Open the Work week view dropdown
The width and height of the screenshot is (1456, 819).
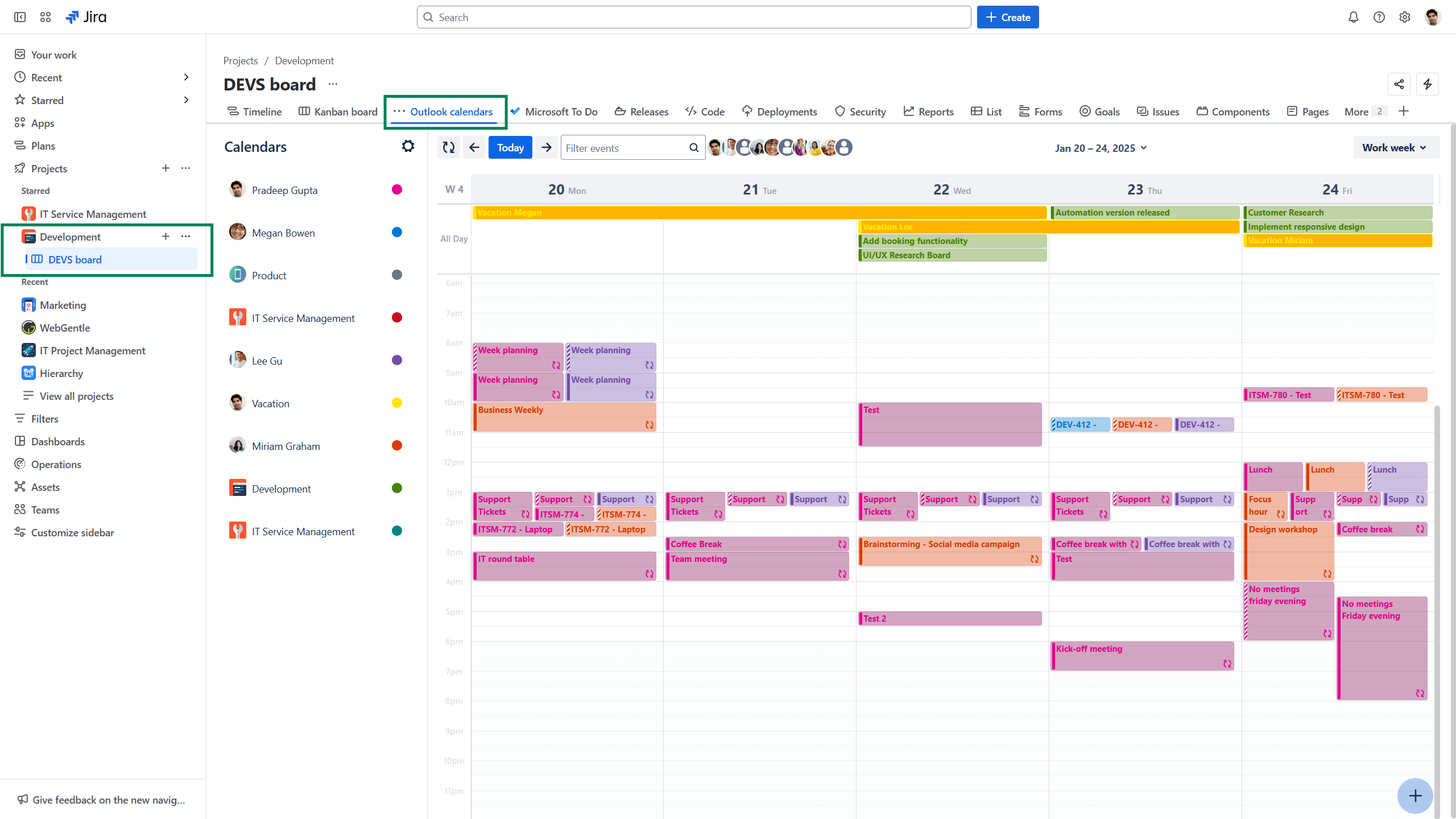pyautogui.click(x=1395, y=148)
